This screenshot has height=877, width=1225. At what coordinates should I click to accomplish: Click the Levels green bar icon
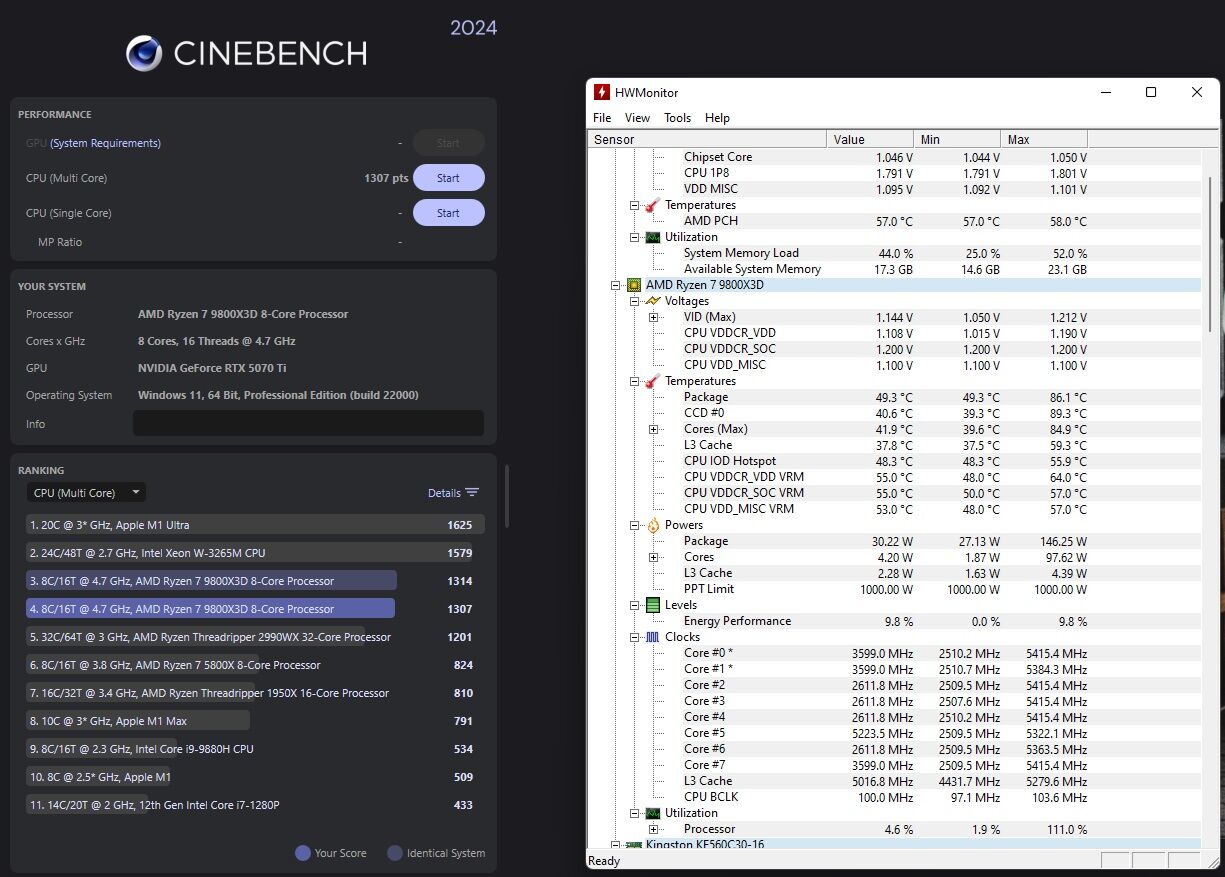(x=653, y=605)
